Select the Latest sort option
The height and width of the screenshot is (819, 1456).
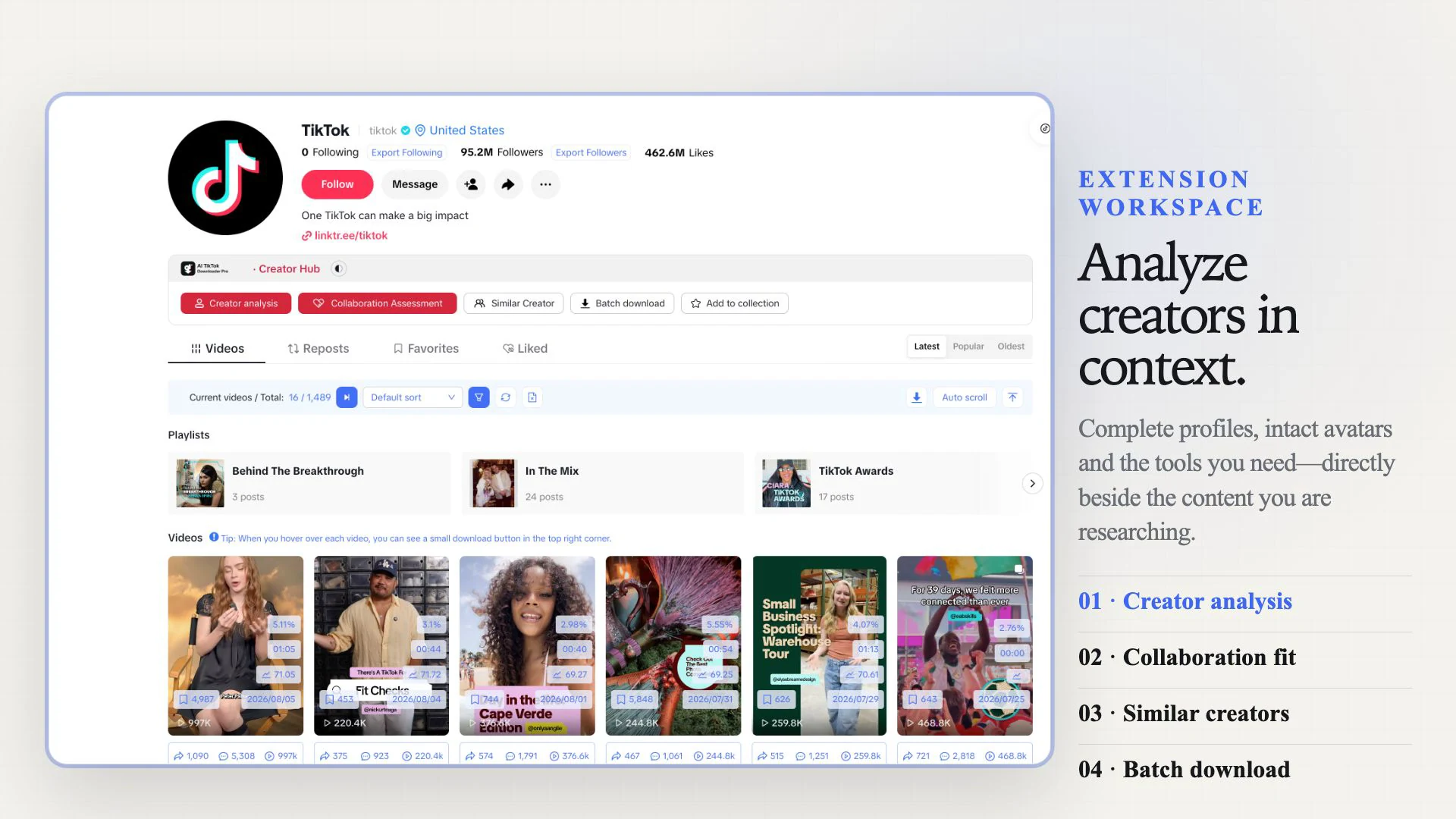pos(927,347)
